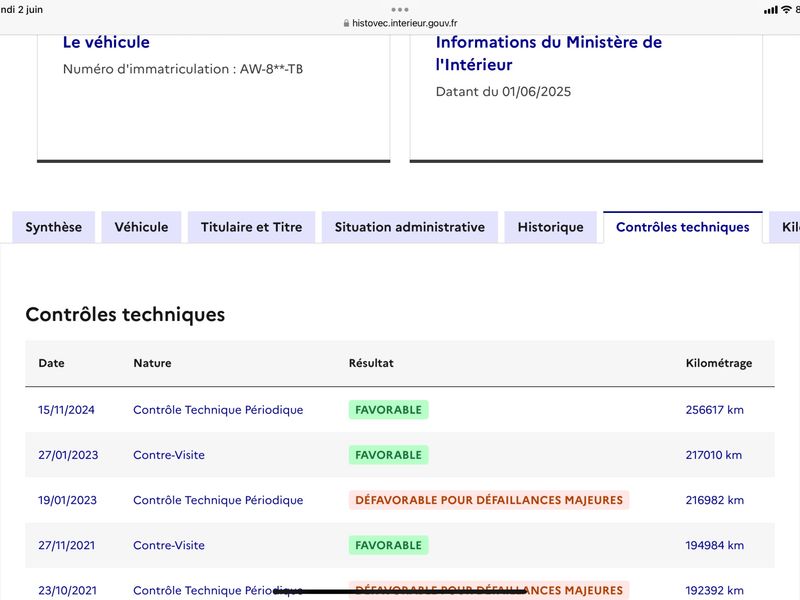
Task: Click the FAVORABLE badge for 15/11/2024
Action: 388,410
